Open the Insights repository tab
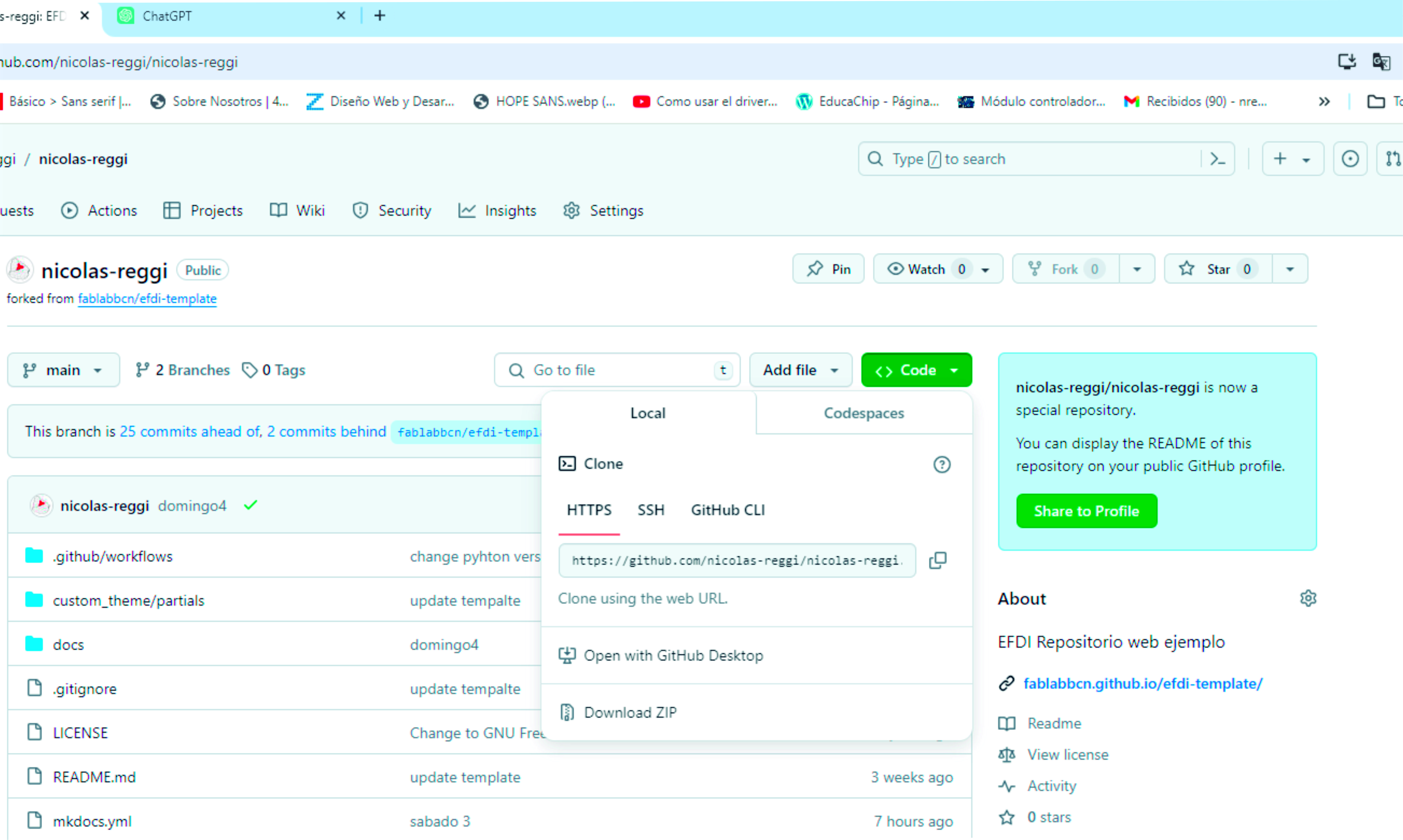This screenshot has height=840, width=1403. pyautogui.click(x=497, y=210)
